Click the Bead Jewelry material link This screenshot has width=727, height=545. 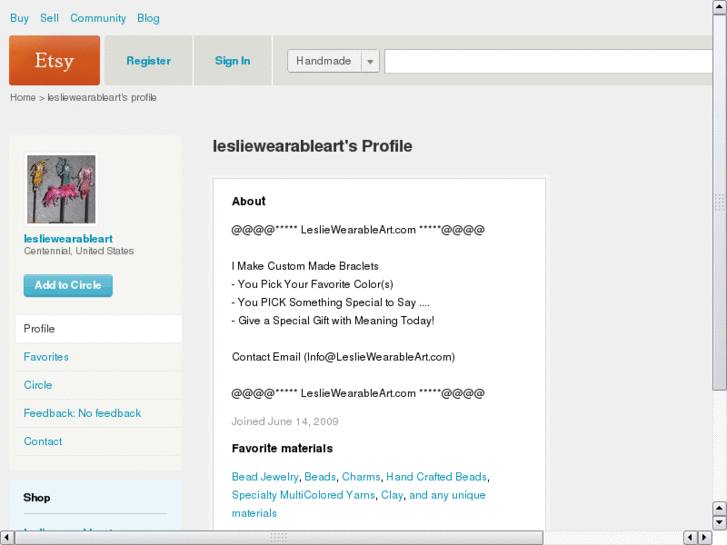[x=265, y=477]
